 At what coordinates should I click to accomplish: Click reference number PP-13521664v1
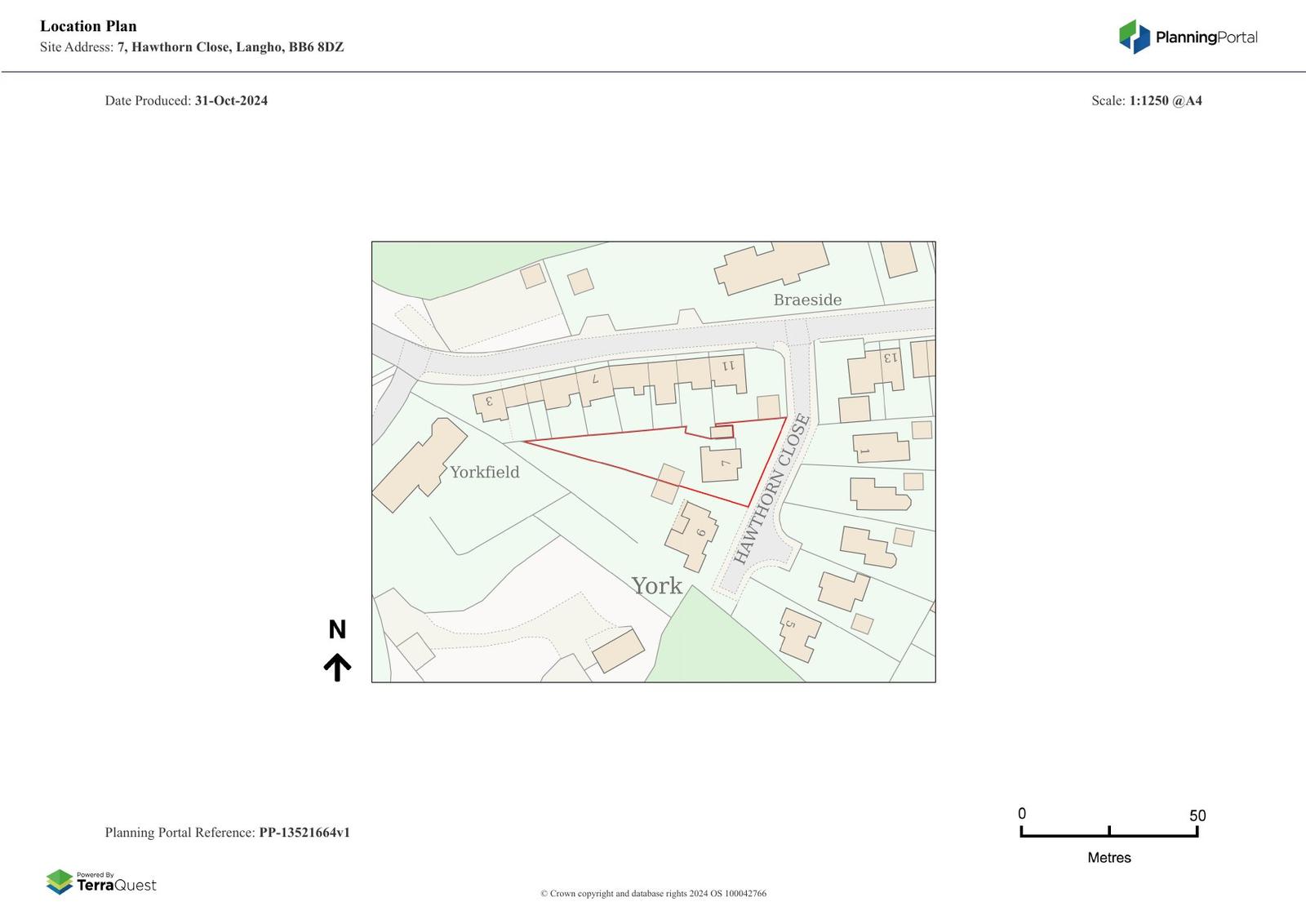[304, 833]
